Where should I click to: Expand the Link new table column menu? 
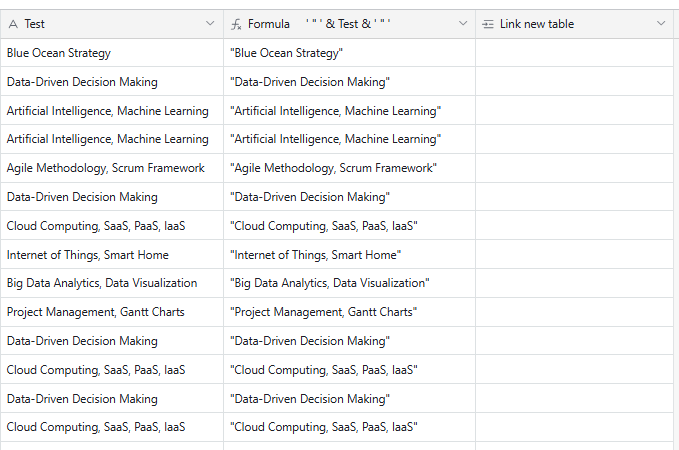(661, 23)
